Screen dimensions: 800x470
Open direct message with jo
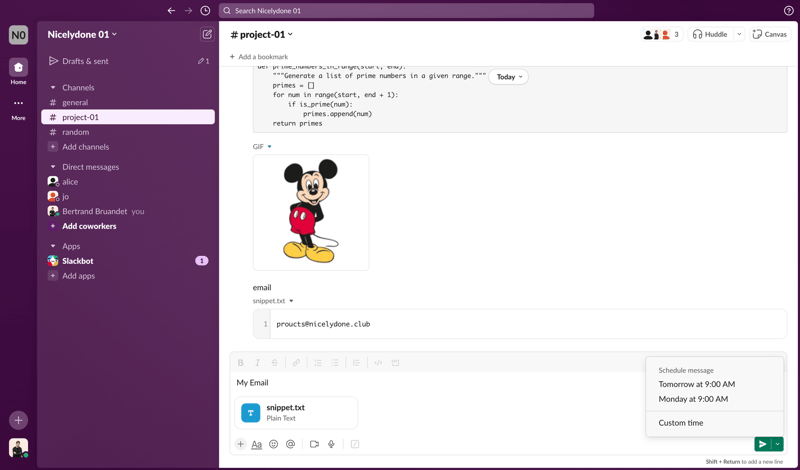128,196
